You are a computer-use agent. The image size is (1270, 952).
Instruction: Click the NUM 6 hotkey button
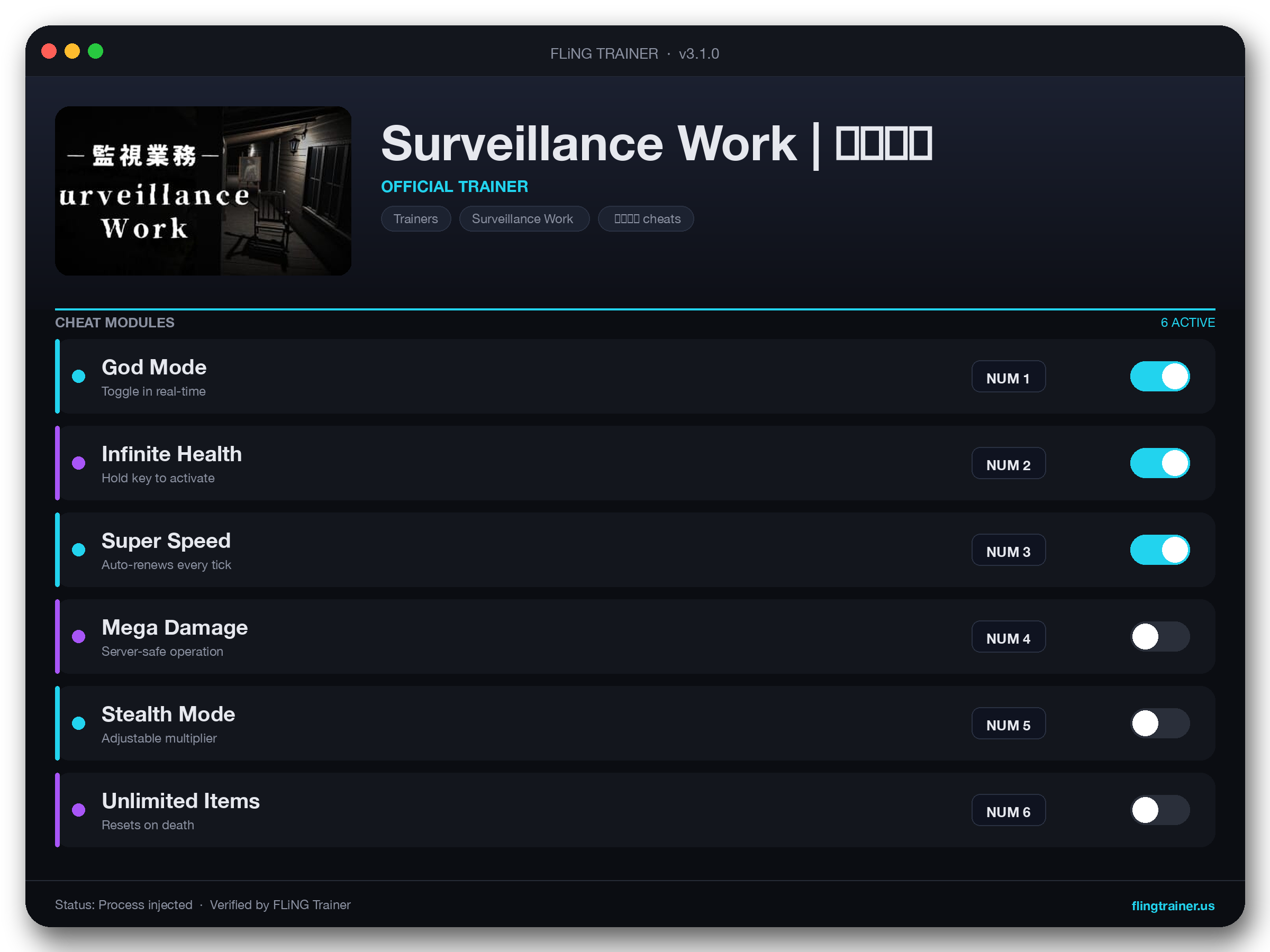(1008, 810)
